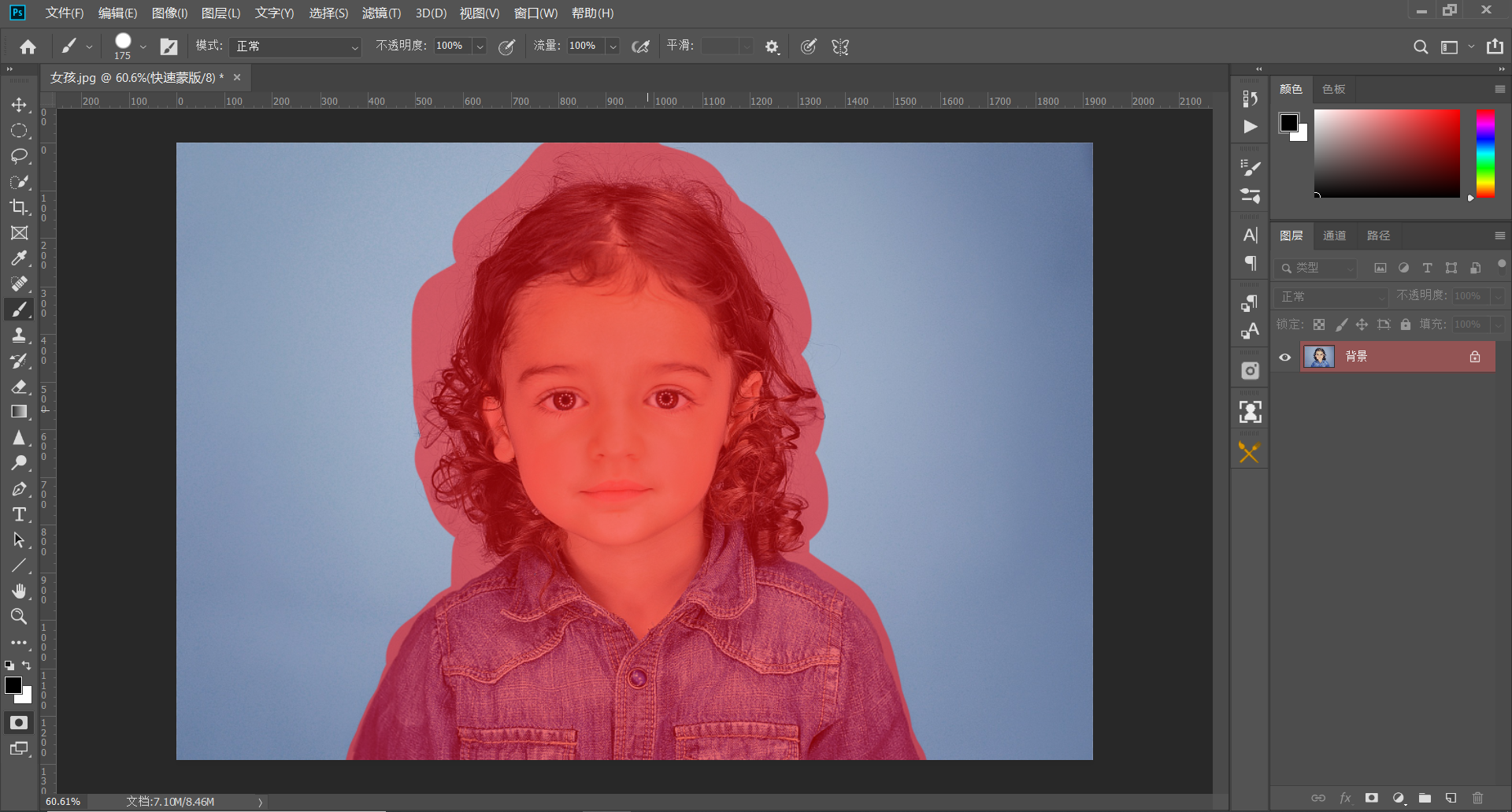Image resolution: width=1512 pixels, height=812 pixels.
Task: Expand the 不透明度 100% dropdown arrow
Action: click(479, 46)
